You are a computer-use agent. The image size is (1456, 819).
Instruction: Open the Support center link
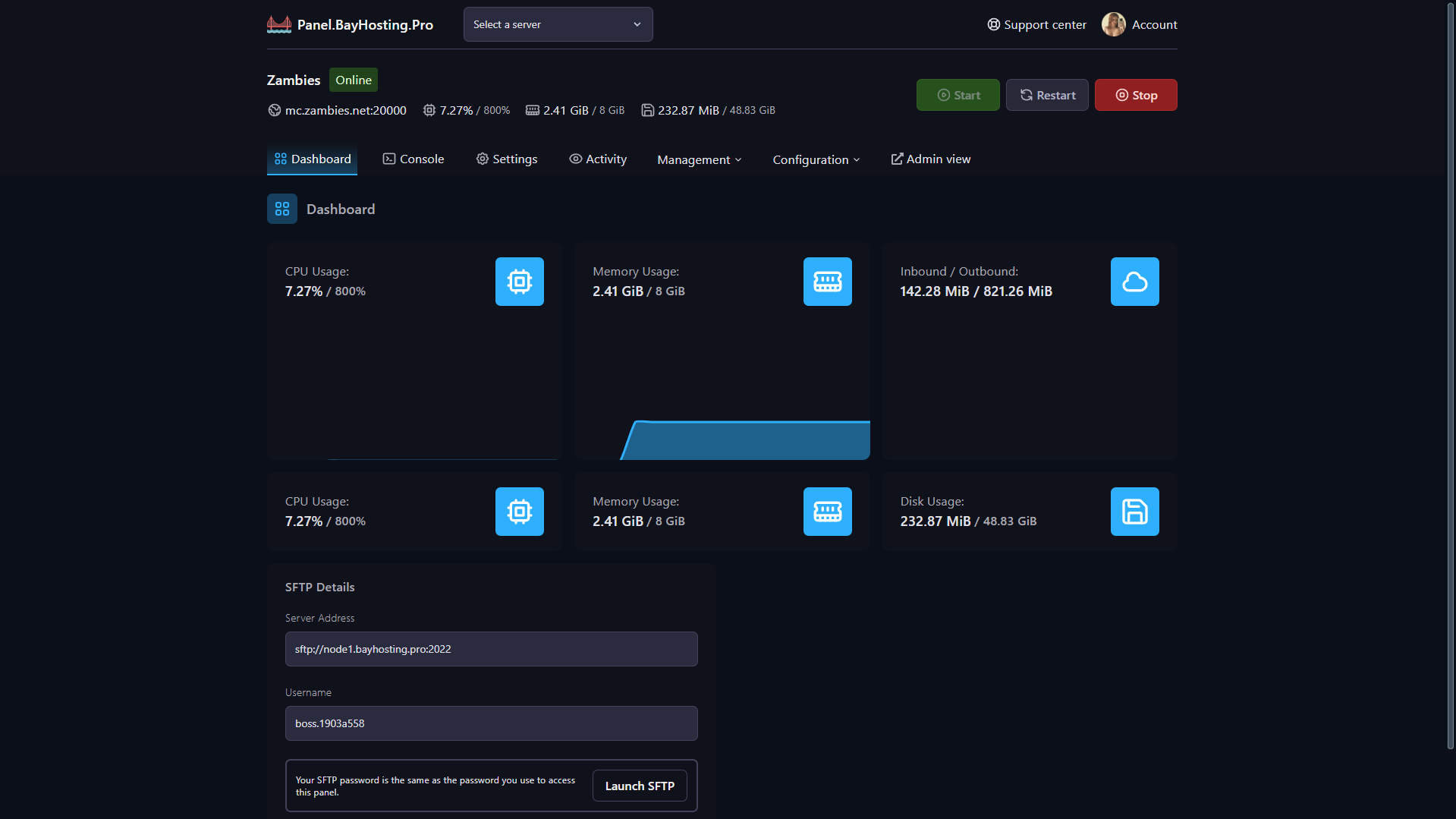click(1036, 24)
